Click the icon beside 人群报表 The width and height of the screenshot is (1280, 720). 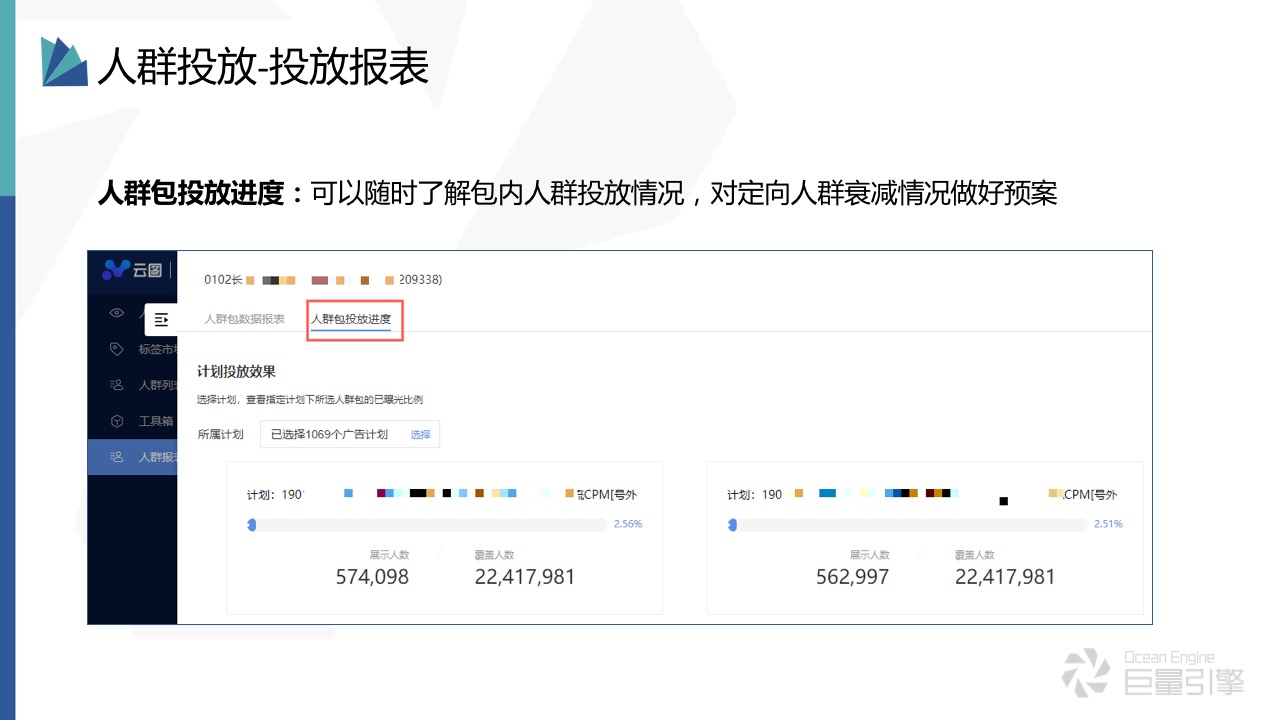[117, 457]
